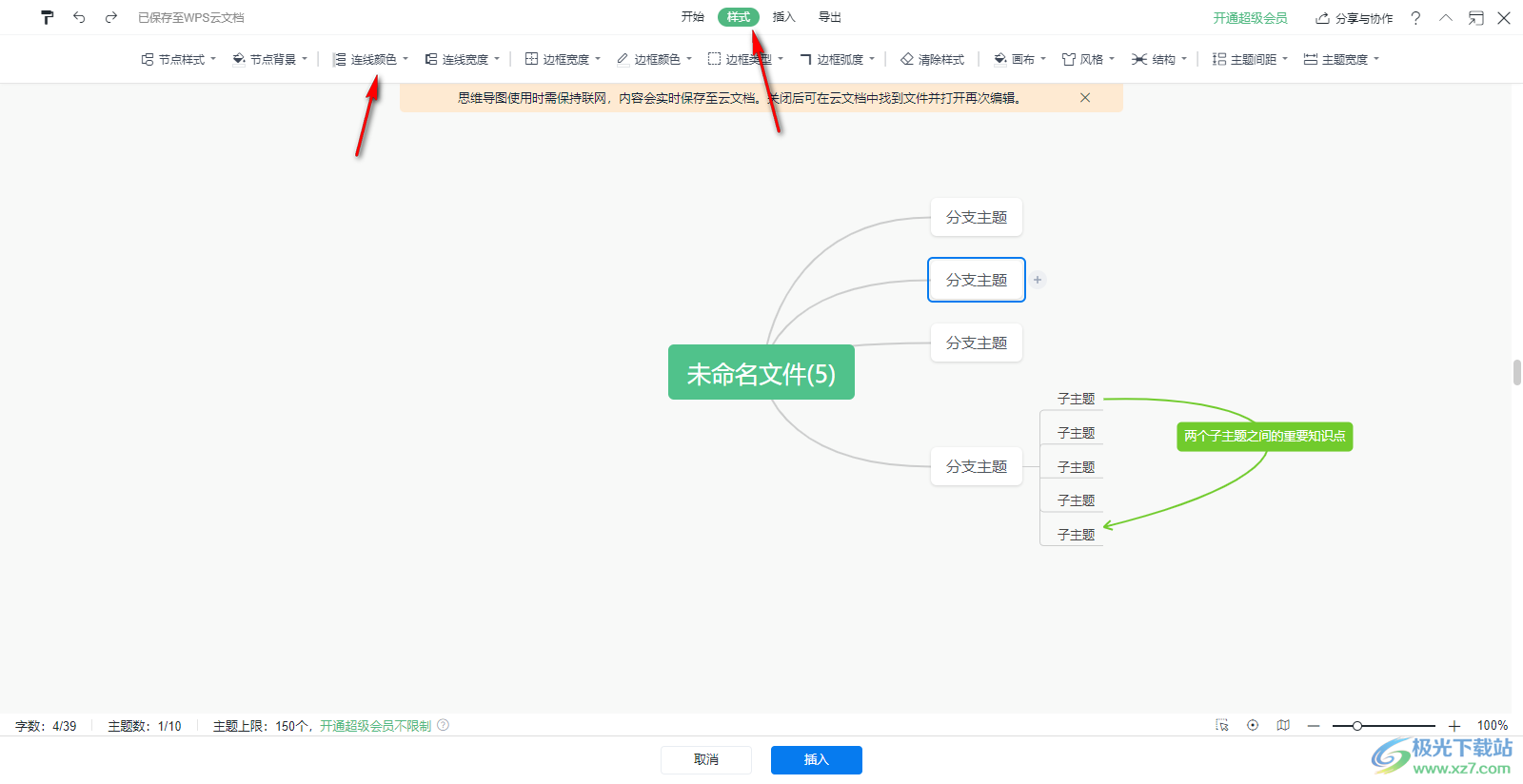The image size is (1523, 784).
Task: Click Upgrade to Super Member link at top
Action: click(1250, 18)
